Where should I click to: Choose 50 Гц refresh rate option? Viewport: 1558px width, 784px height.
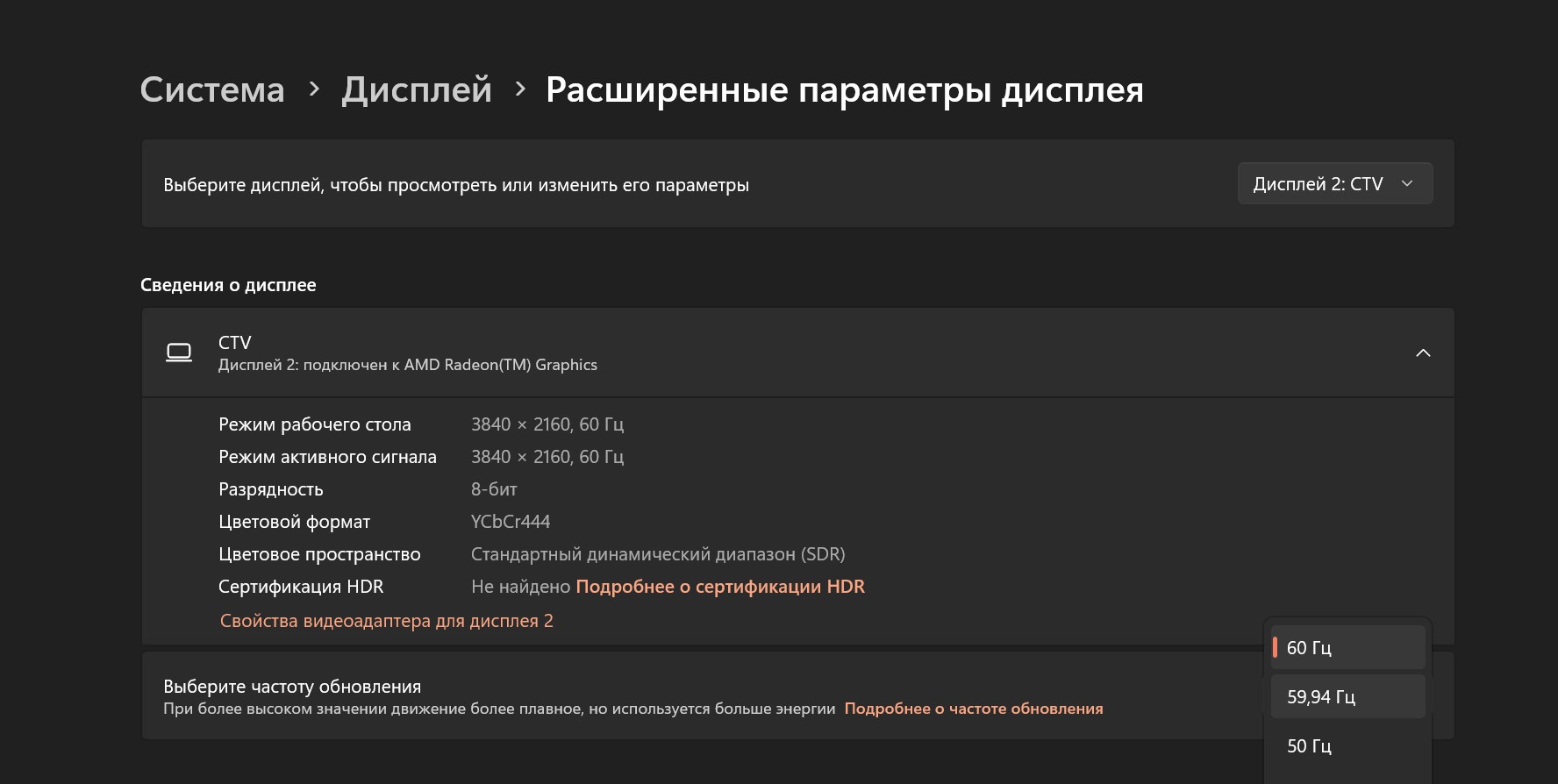(1348, 746)
